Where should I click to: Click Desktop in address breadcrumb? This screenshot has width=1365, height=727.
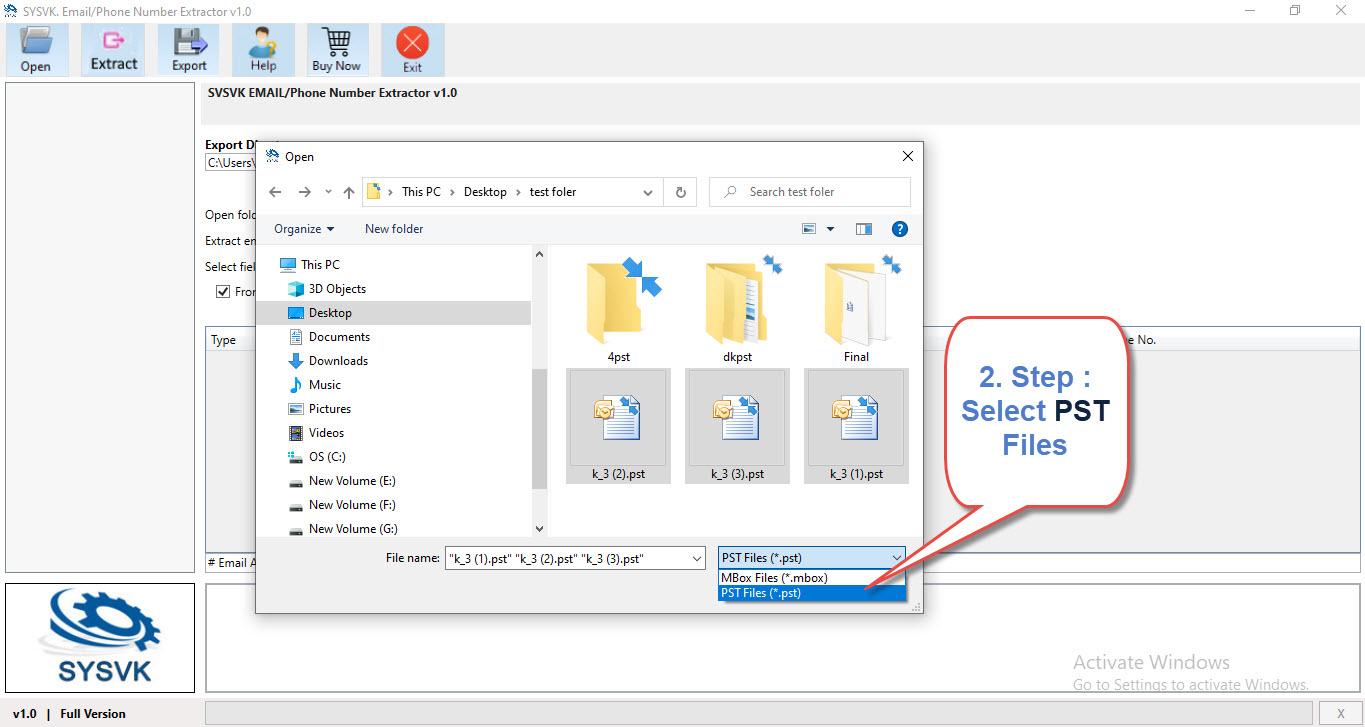485,192
